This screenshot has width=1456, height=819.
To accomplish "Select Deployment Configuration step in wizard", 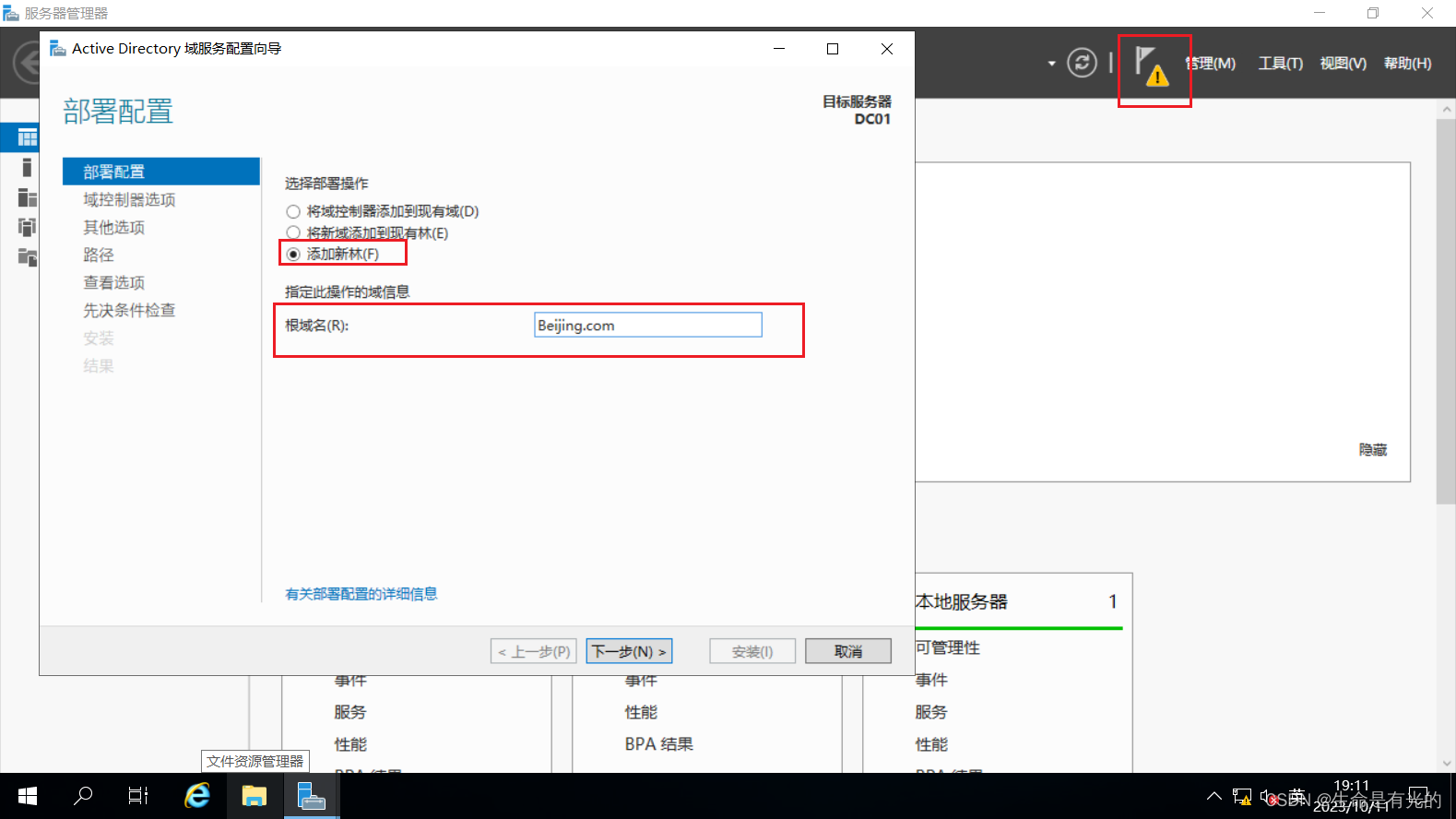I will coord(161,172).
